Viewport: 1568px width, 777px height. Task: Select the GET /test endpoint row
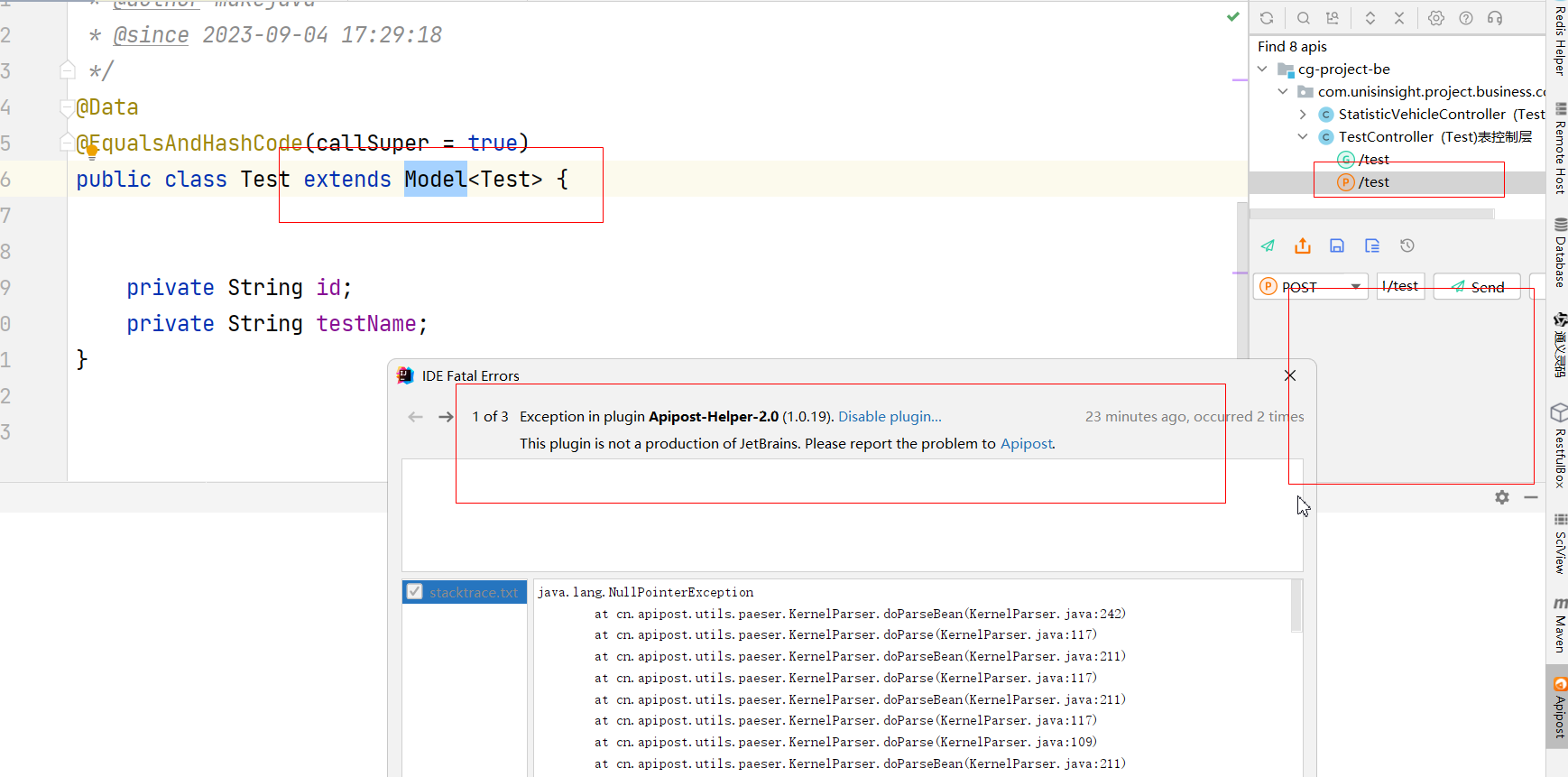click(x=1397, y=160)
